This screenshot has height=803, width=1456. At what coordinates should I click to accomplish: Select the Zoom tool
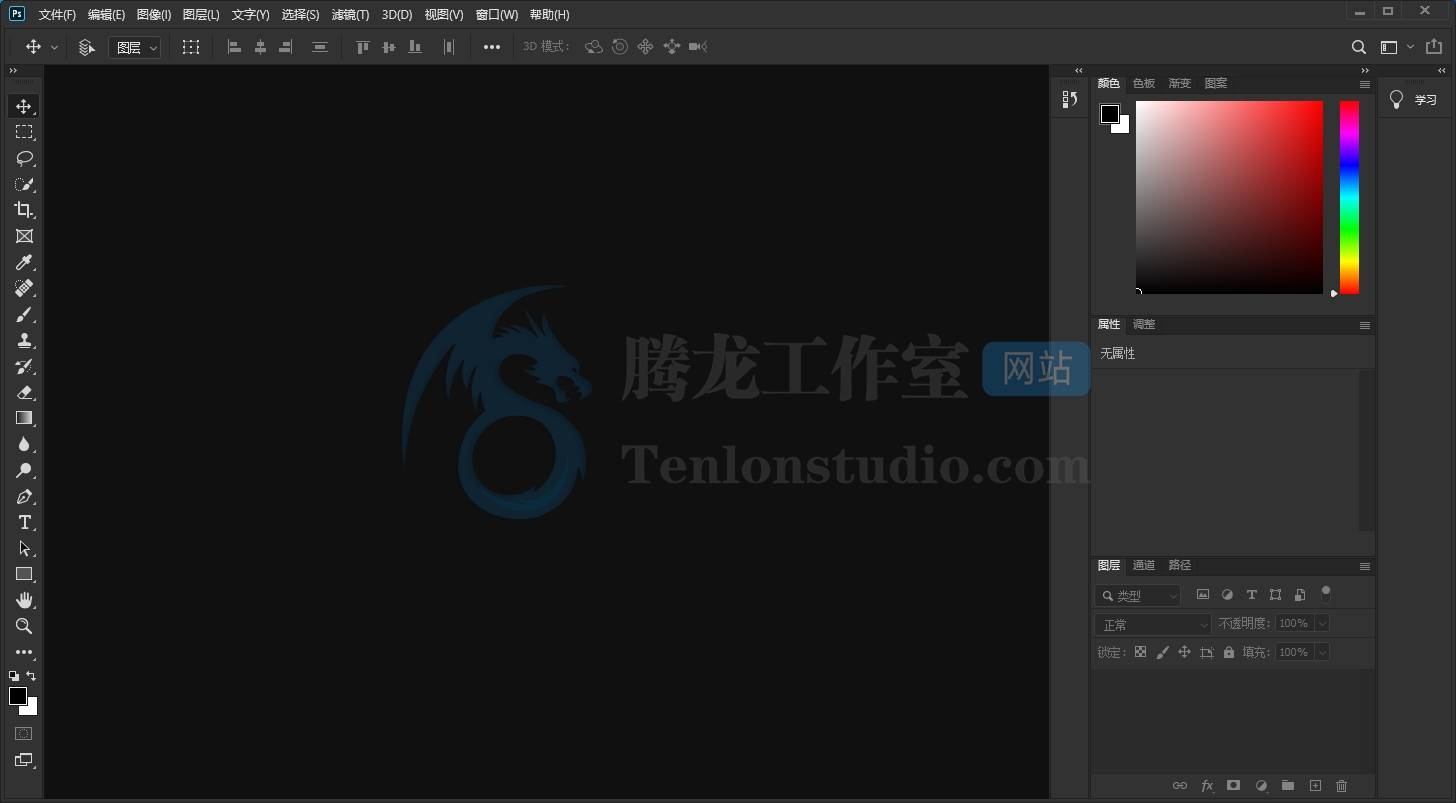click(24, 626)
